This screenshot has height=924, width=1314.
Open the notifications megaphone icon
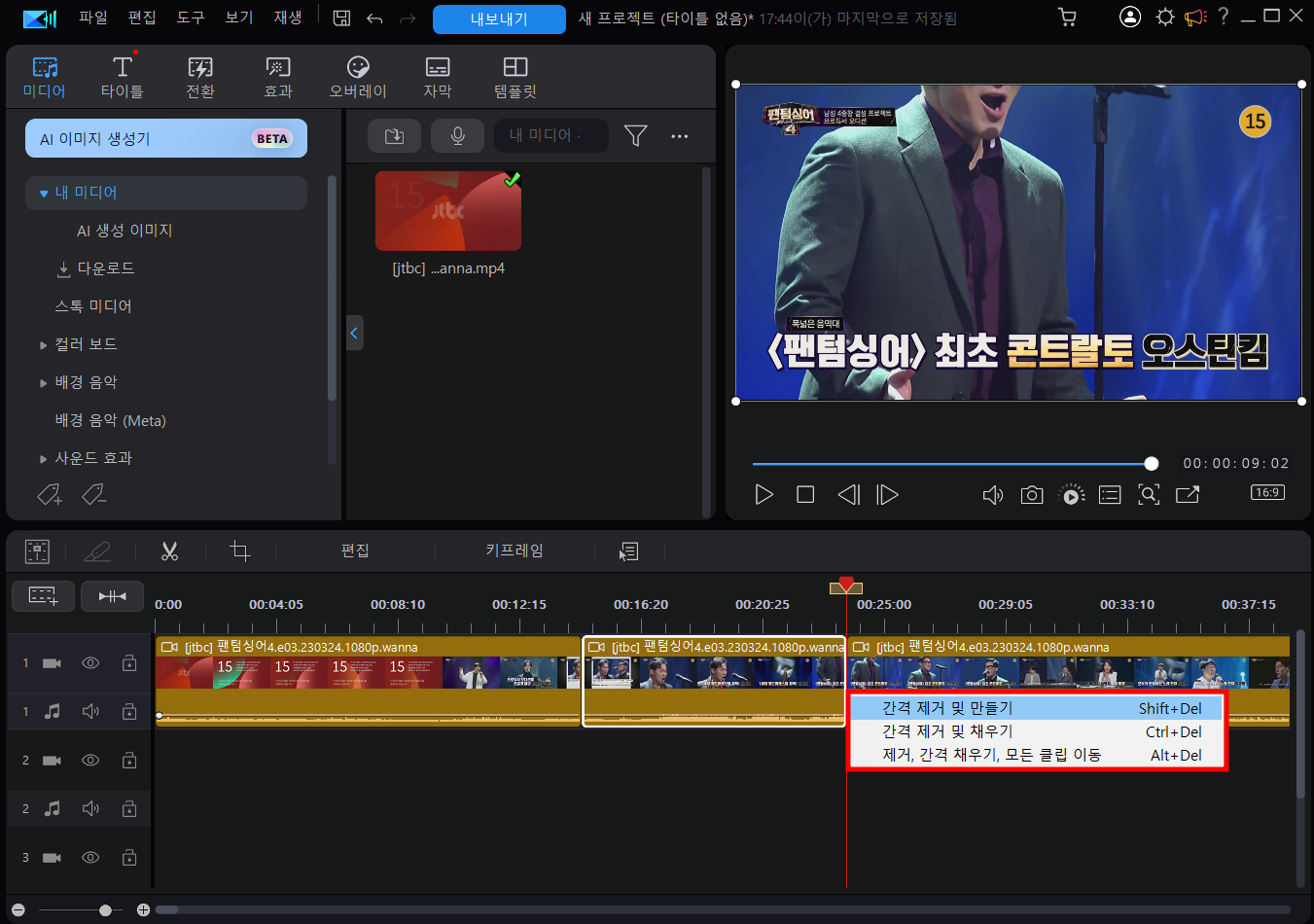pyautogui.click(x=1195, y=18)
